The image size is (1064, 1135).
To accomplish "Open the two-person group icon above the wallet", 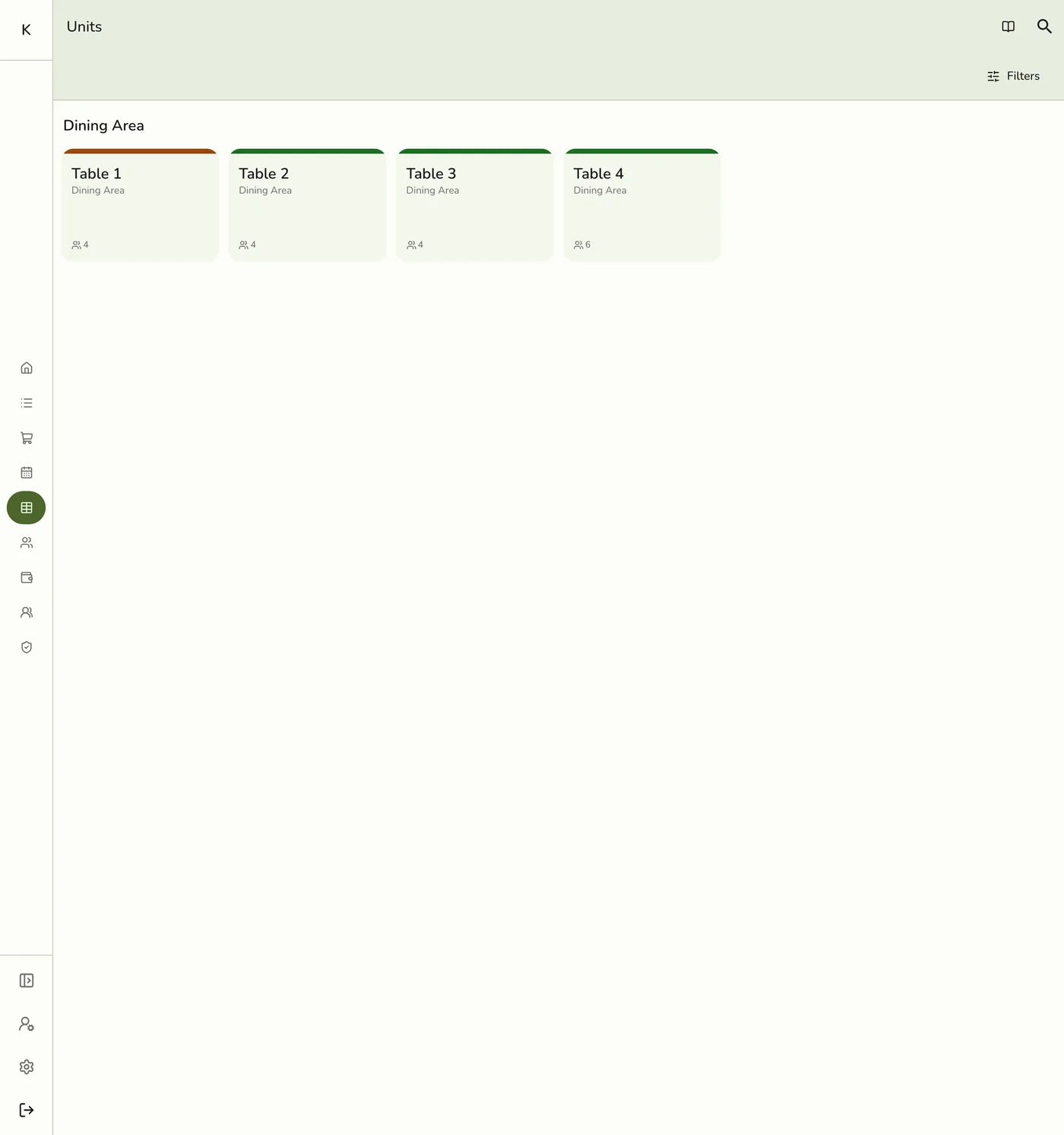I will [27, 542].
